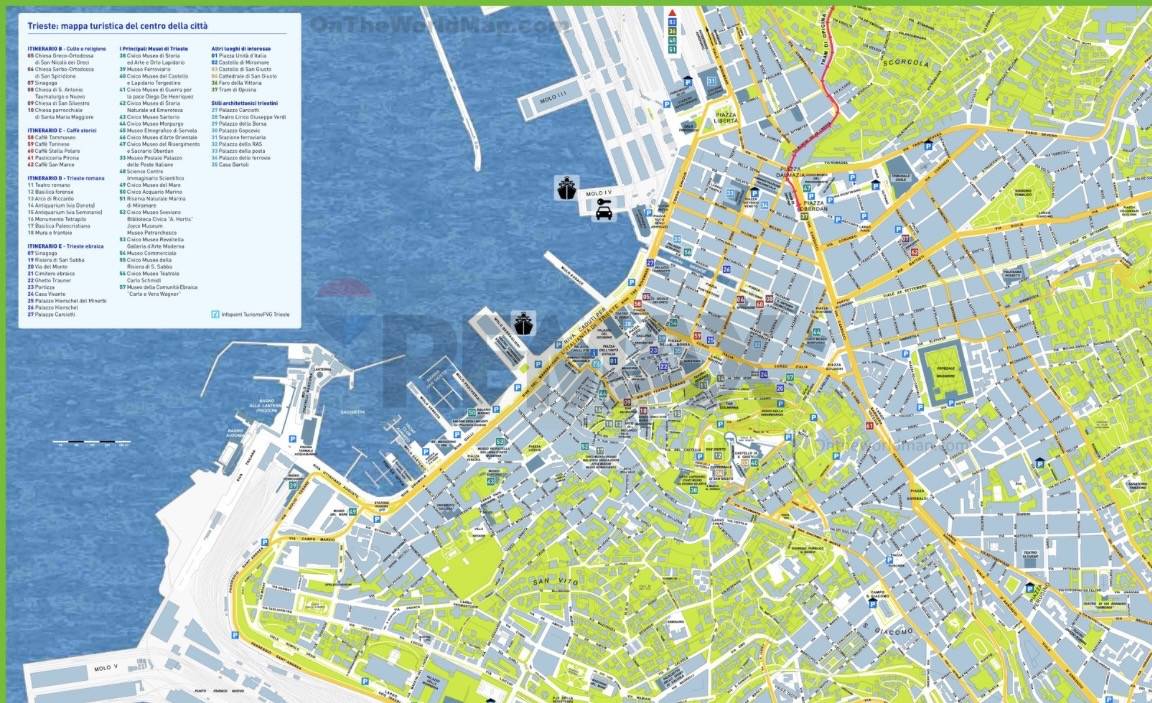Click the San Vito district label
The width and height of the screenshot is (1152, 703).
tap(549, 582)
